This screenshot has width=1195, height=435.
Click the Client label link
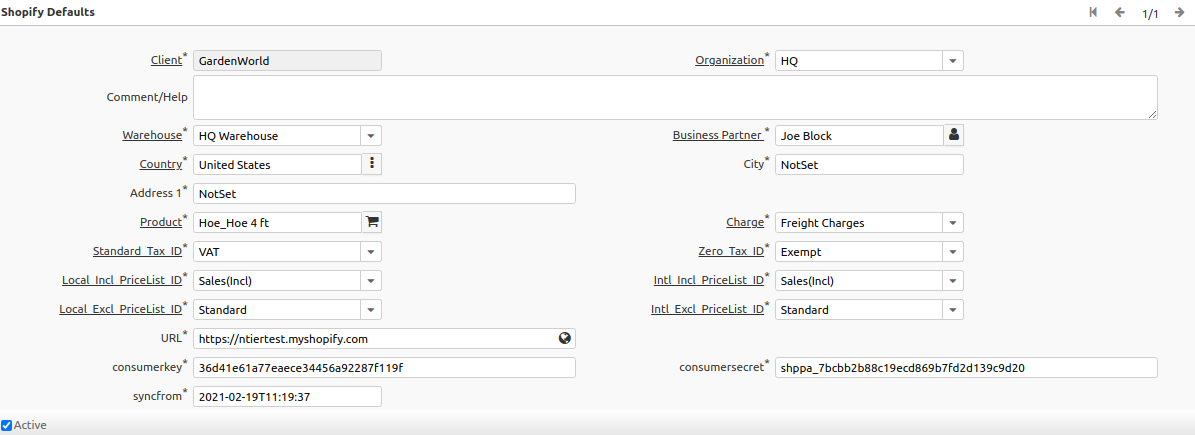[x=165, y=60]
